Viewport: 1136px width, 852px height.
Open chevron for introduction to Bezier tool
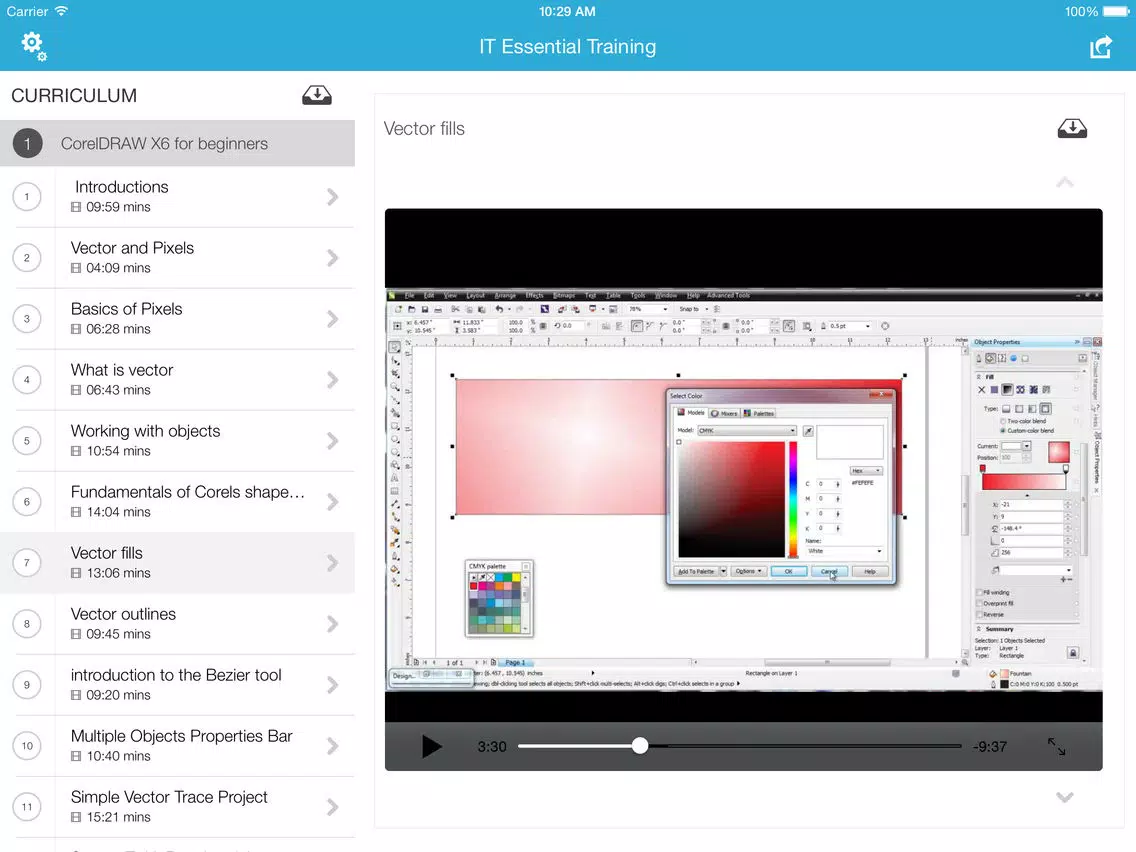(333, 685)
